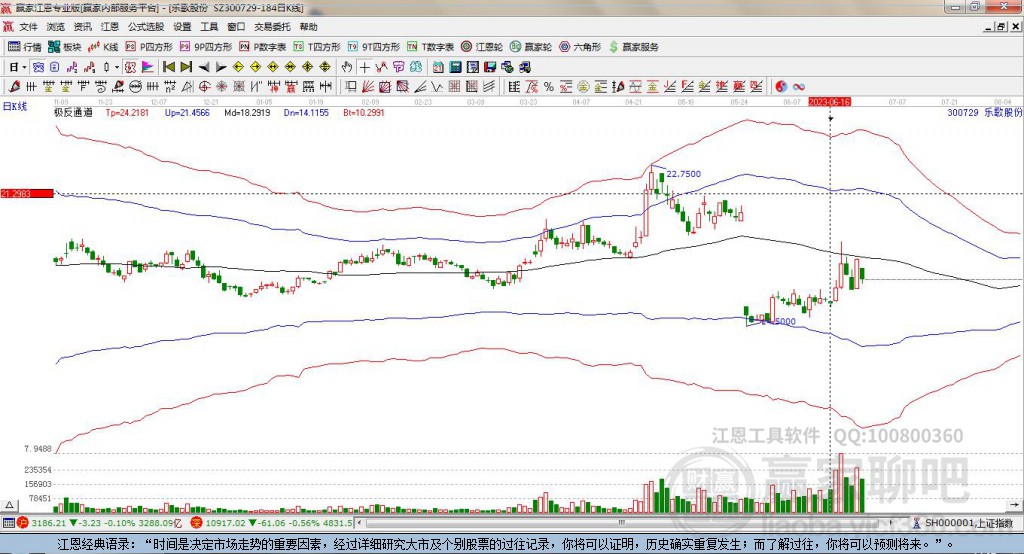
Task: Open the calculator icon
Action: 455,67
